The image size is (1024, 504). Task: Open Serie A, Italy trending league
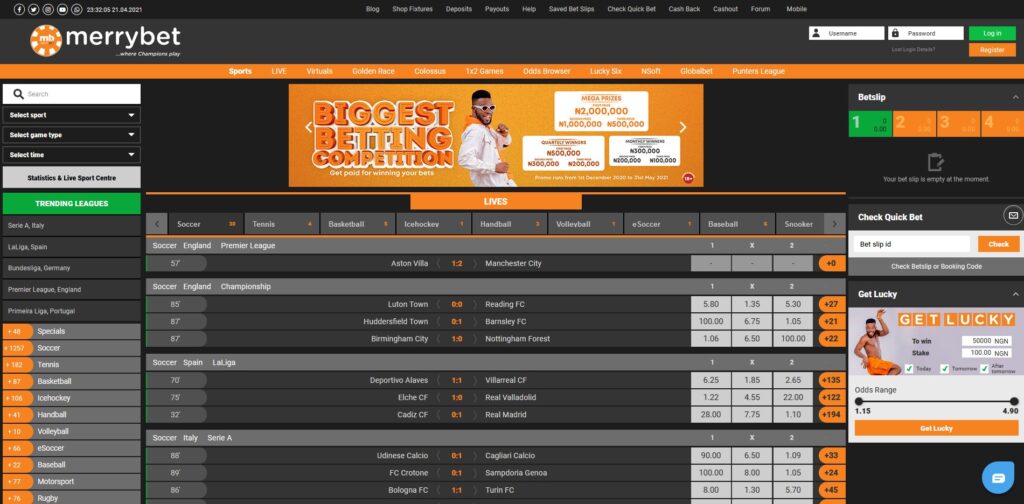[x=72, y=225]
